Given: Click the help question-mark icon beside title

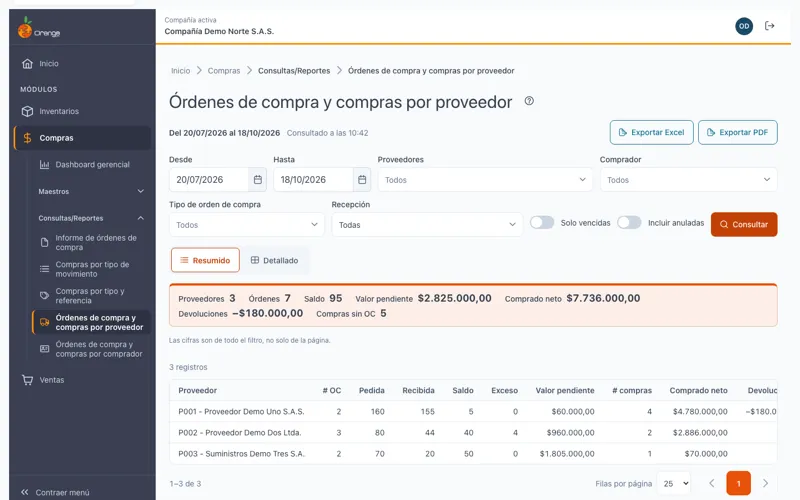Looking at the screenshot, I should click(529, 101).
